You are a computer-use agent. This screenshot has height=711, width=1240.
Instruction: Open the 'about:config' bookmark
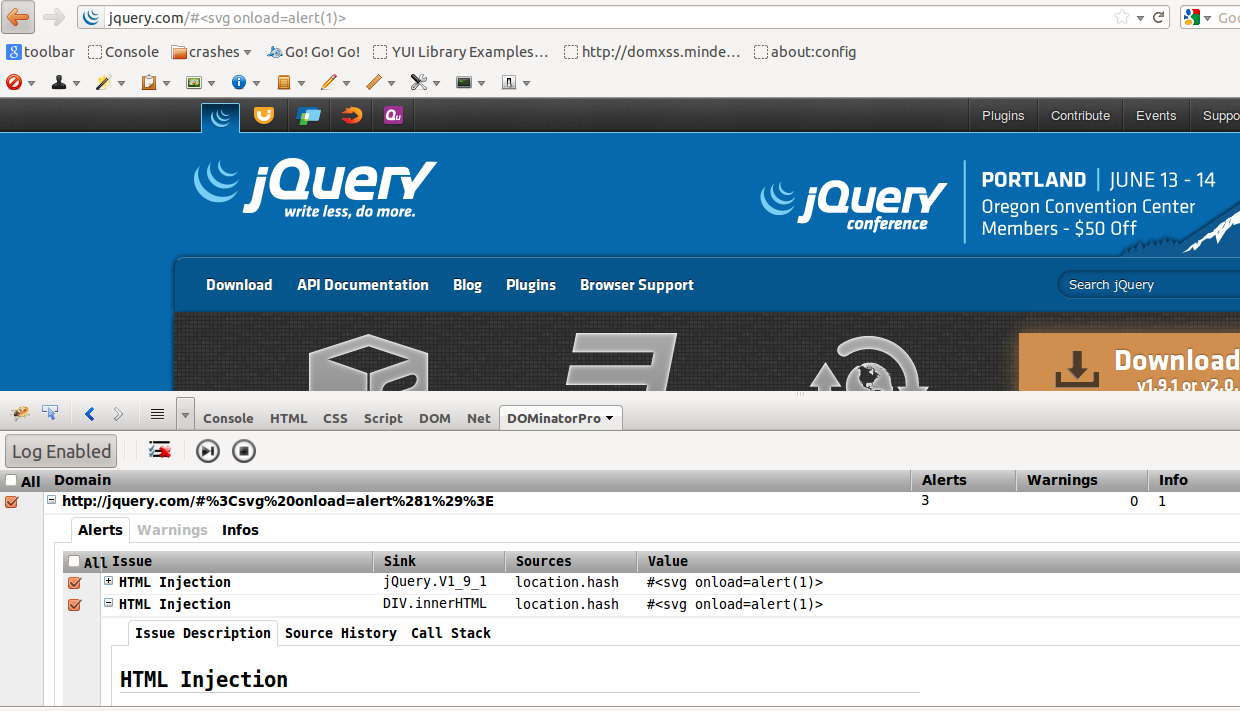[x=805, y=52]
